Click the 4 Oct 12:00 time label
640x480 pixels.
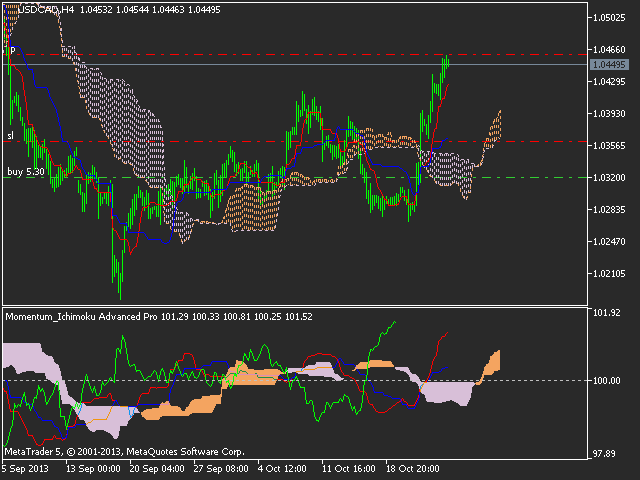point(282,468)
